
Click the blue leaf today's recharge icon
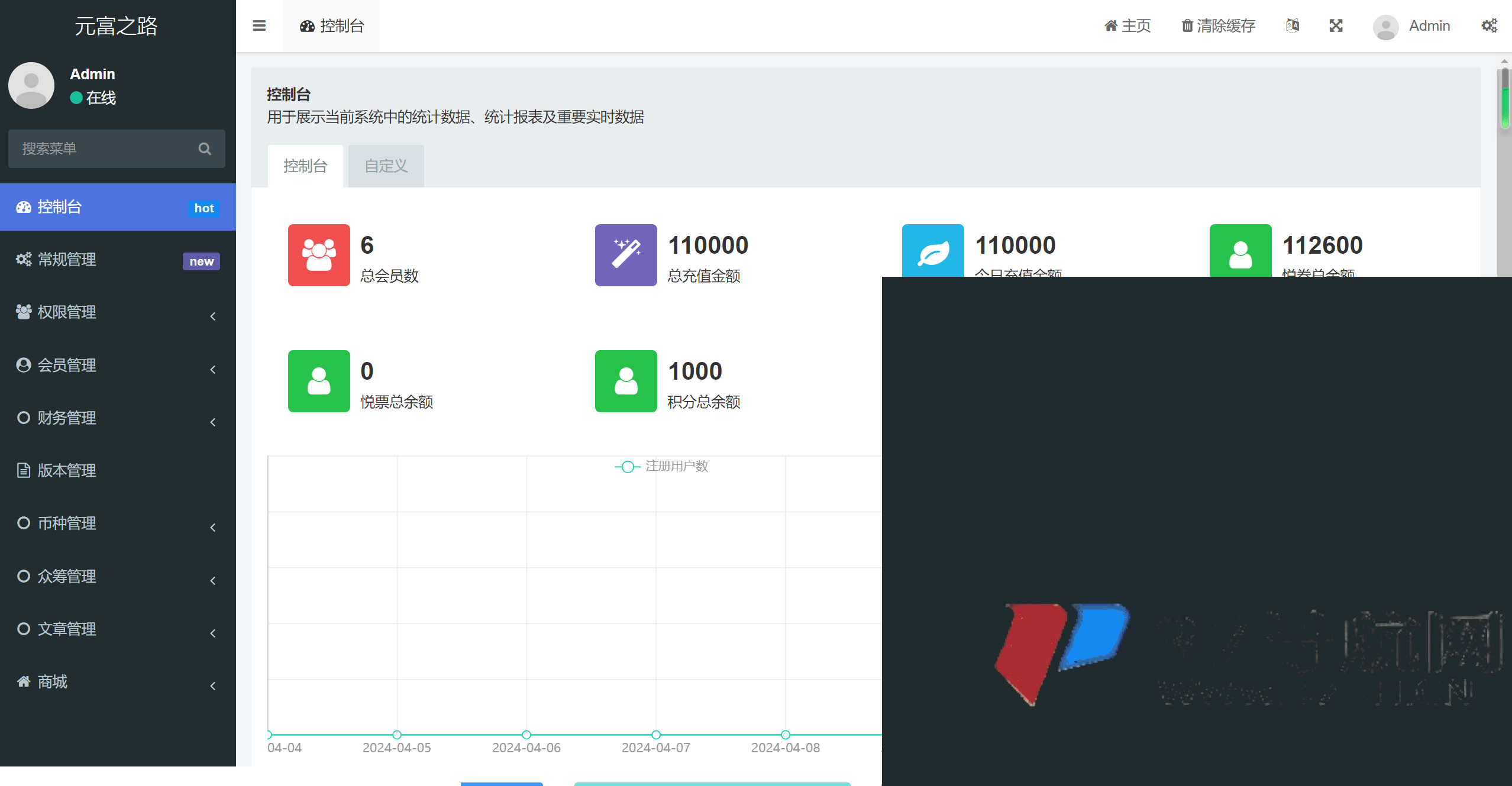[x=933, y=251]
